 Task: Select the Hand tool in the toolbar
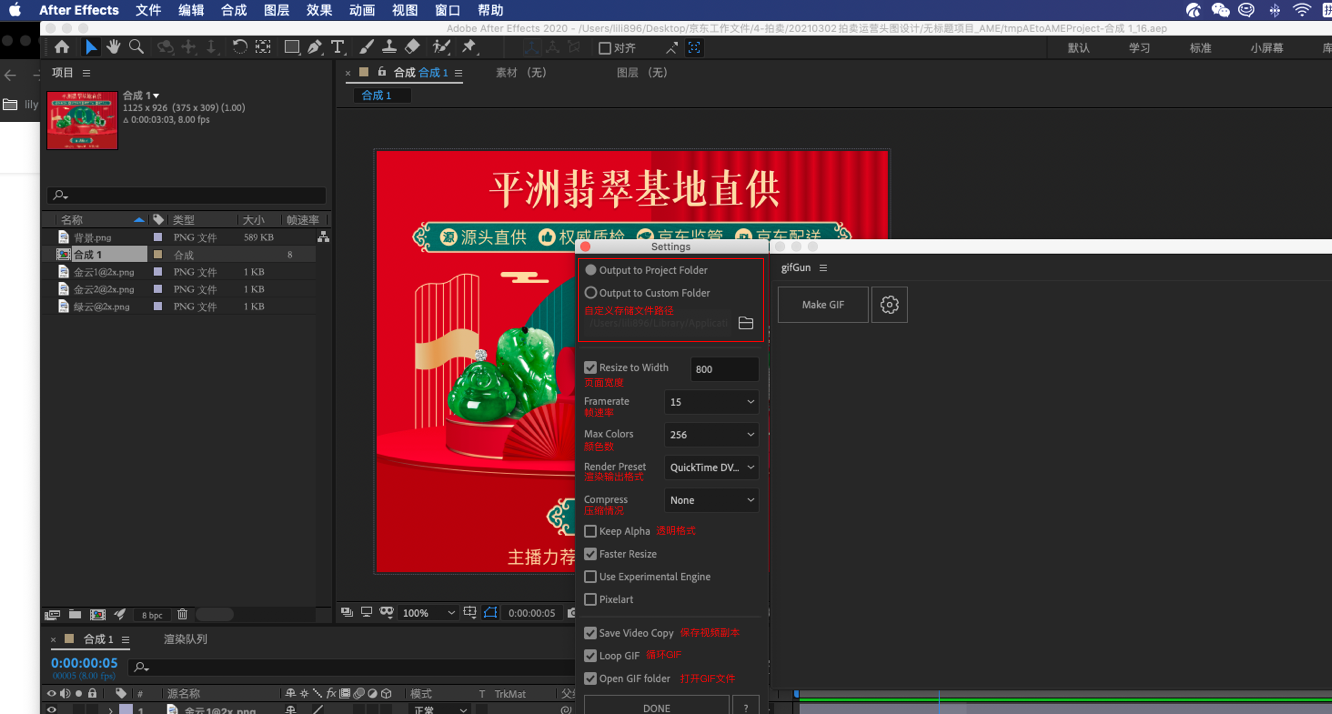coord(113,47)
